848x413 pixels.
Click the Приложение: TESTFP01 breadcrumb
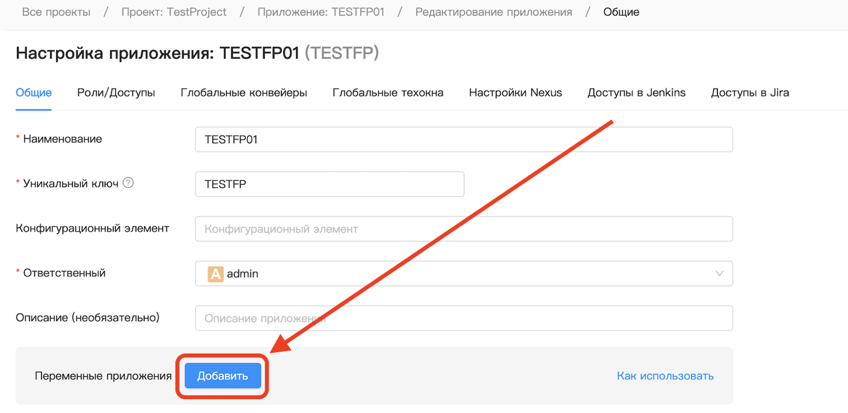coord(320,12)
